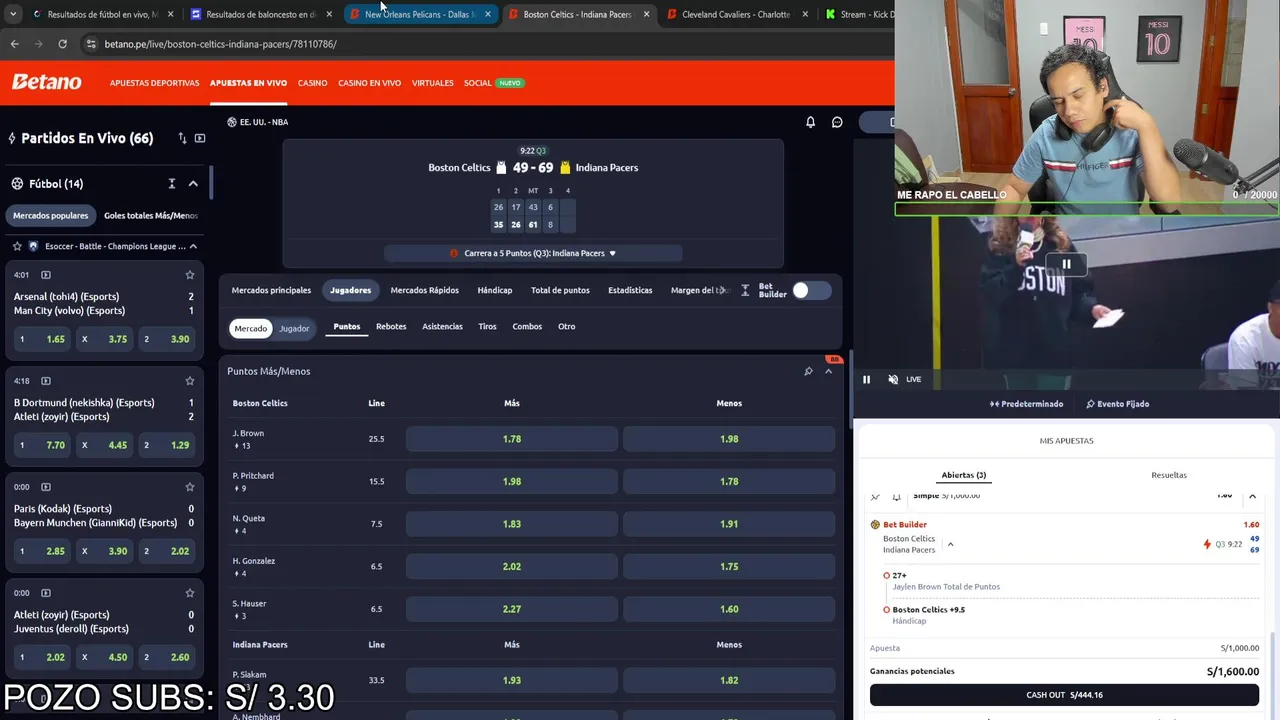Open Casino menu item
Image resolution: width=1280 pixels, height=720 pixels.
click(312, 83)
